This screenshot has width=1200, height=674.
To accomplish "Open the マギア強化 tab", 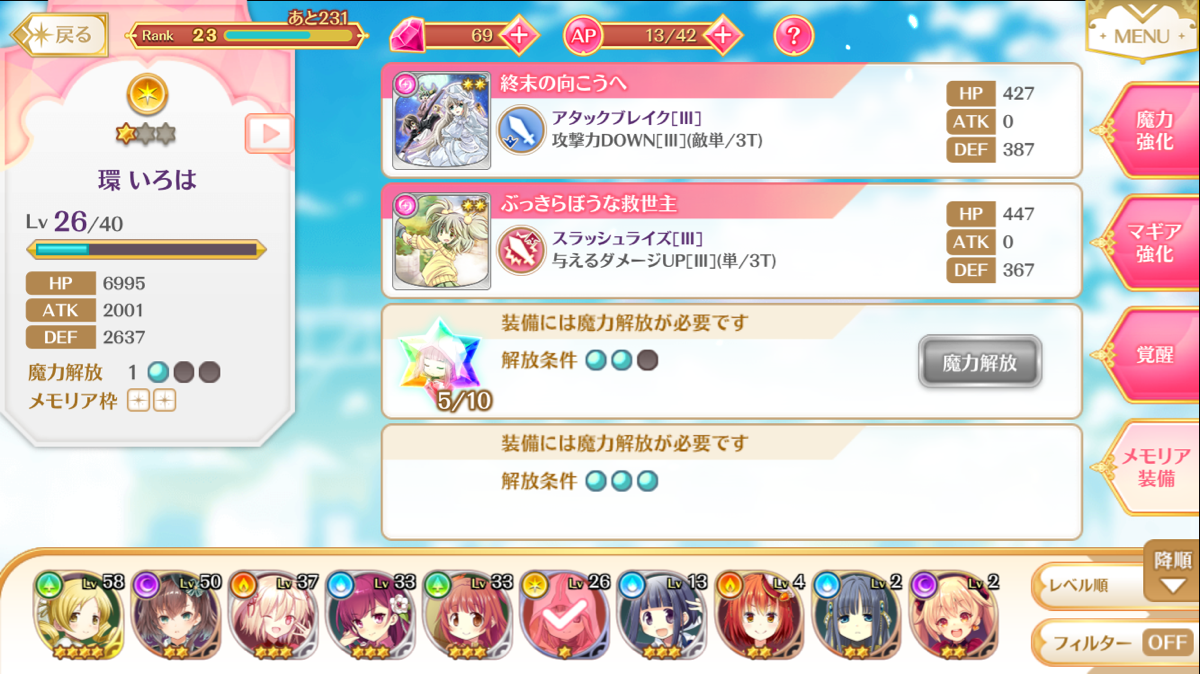I will [1154, 243].
